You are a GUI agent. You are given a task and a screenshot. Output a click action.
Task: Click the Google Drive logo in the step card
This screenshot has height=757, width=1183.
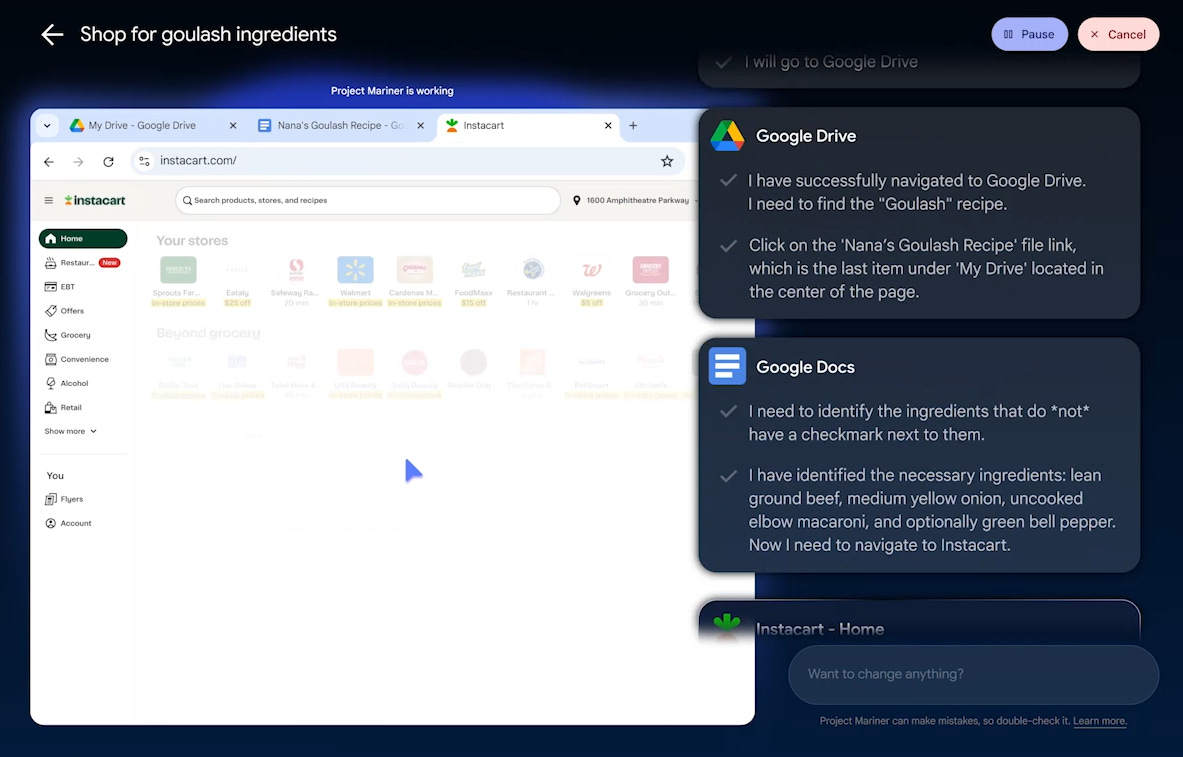pos(727,136)
